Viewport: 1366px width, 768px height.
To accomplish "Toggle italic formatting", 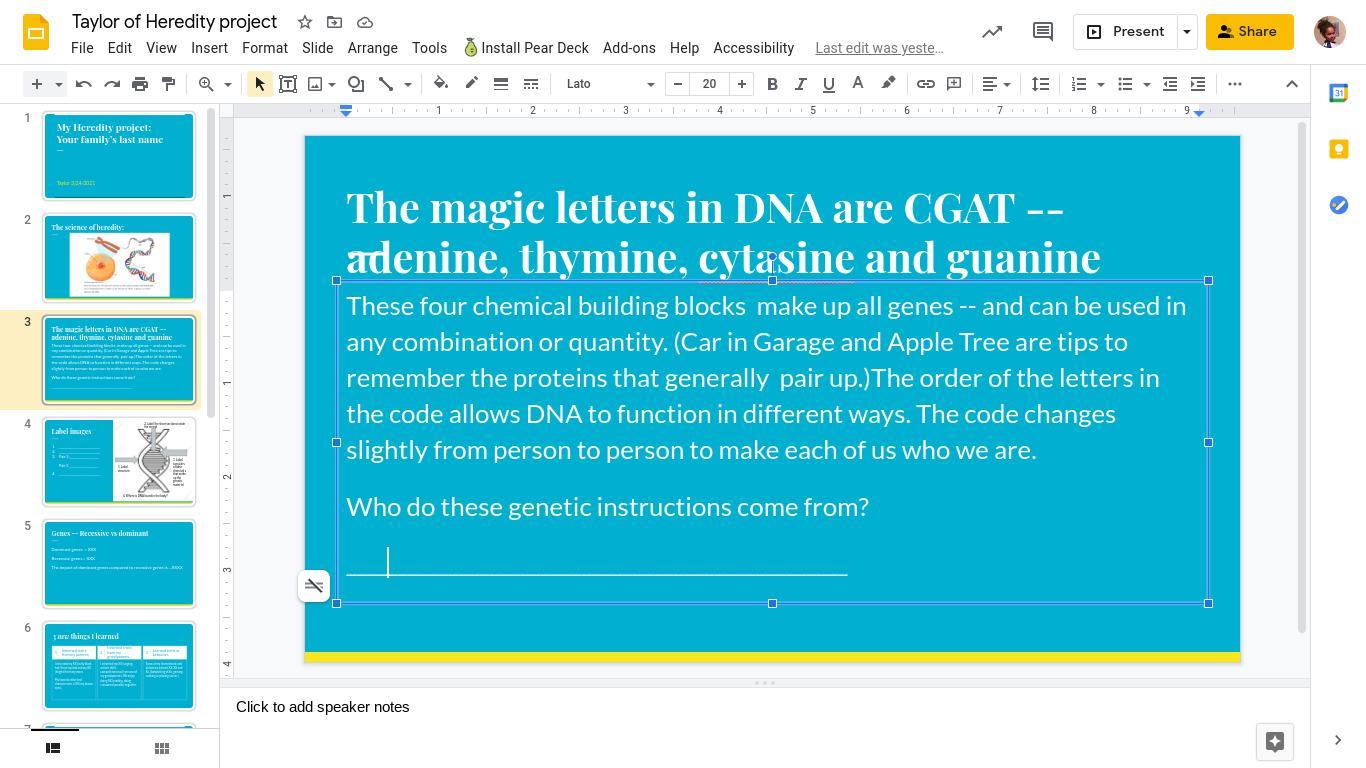I will pyautogui.click(x=800, y=84).
